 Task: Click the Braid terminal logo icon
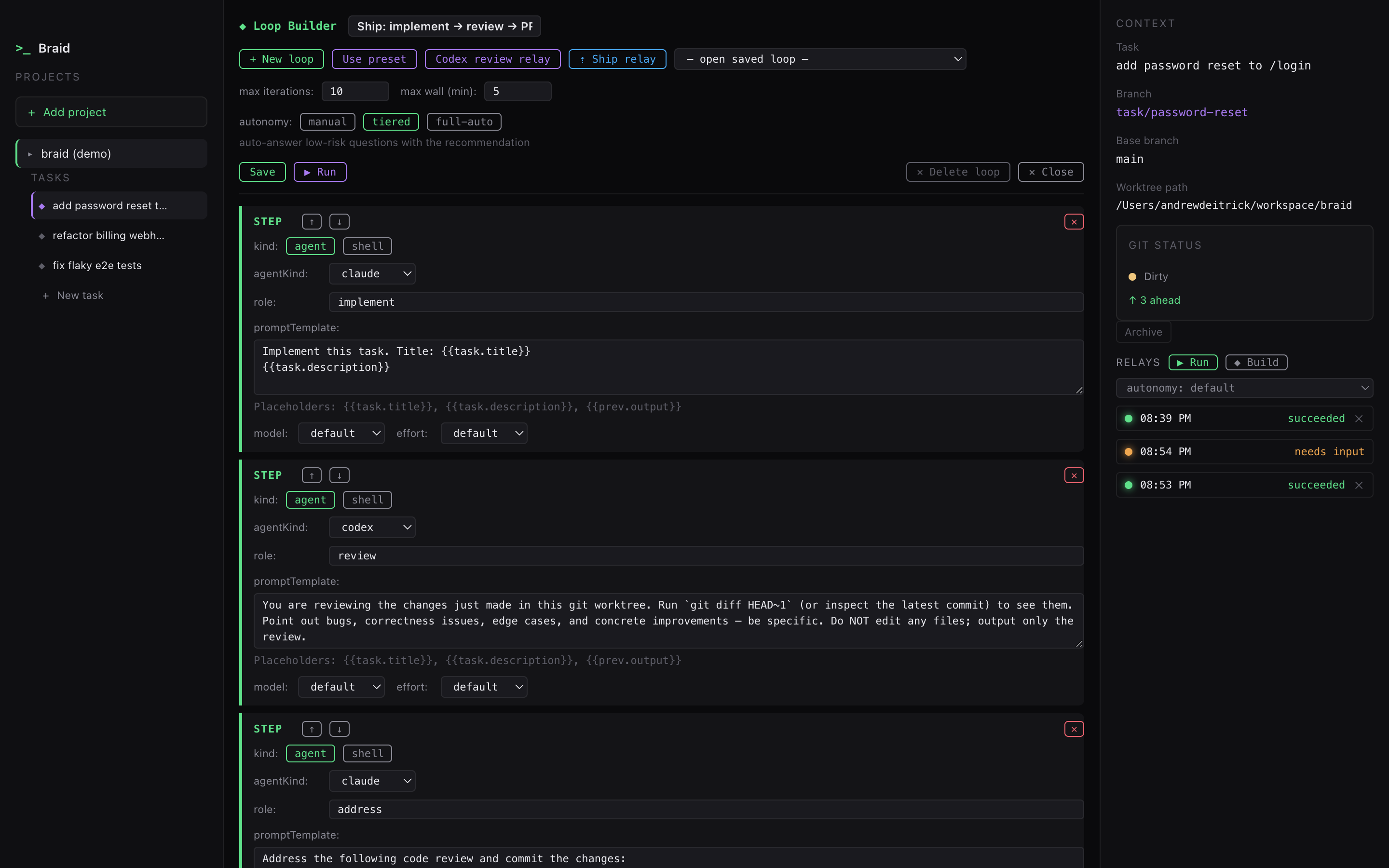tap(23, 48)
